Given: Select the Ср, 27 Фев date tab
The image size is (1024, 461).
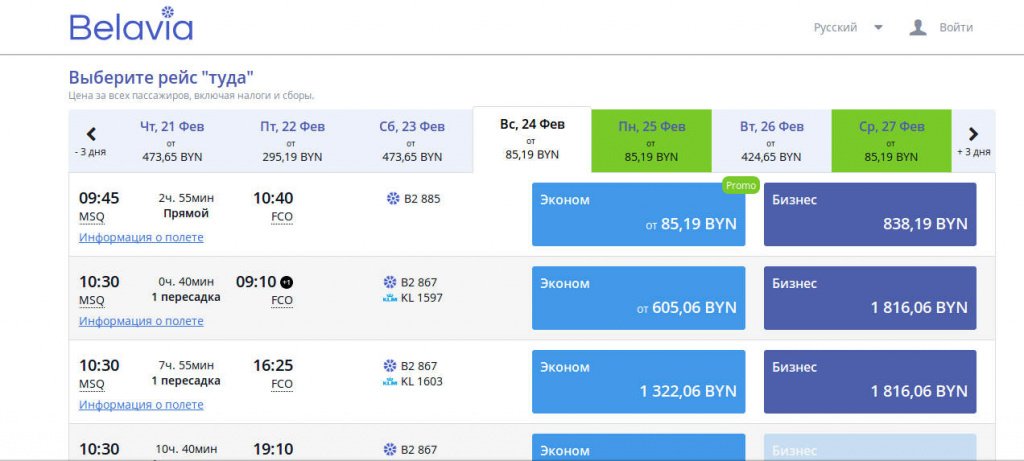Looking at the screenshot, I should 891,141.
